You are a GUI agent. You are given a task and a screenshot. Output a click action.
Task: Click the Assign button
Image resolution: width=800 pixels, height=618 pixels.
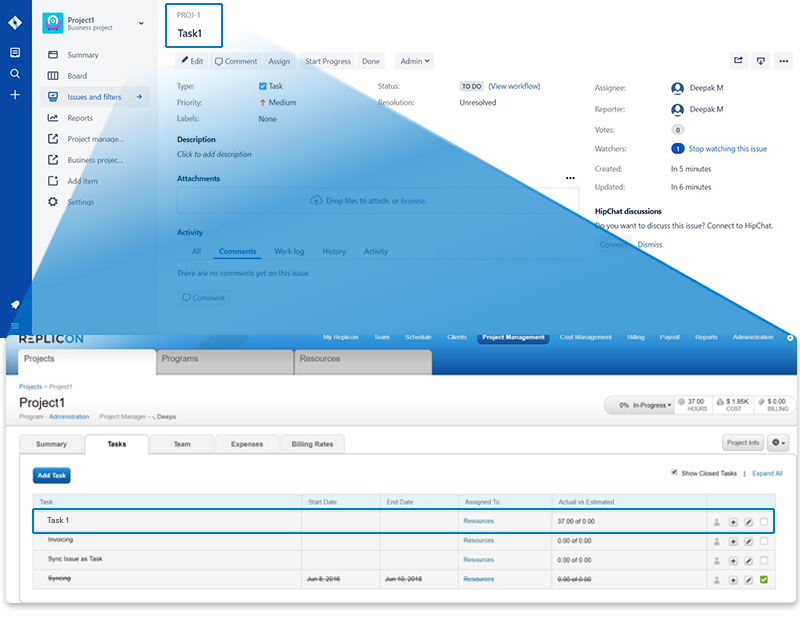point(279,61)
